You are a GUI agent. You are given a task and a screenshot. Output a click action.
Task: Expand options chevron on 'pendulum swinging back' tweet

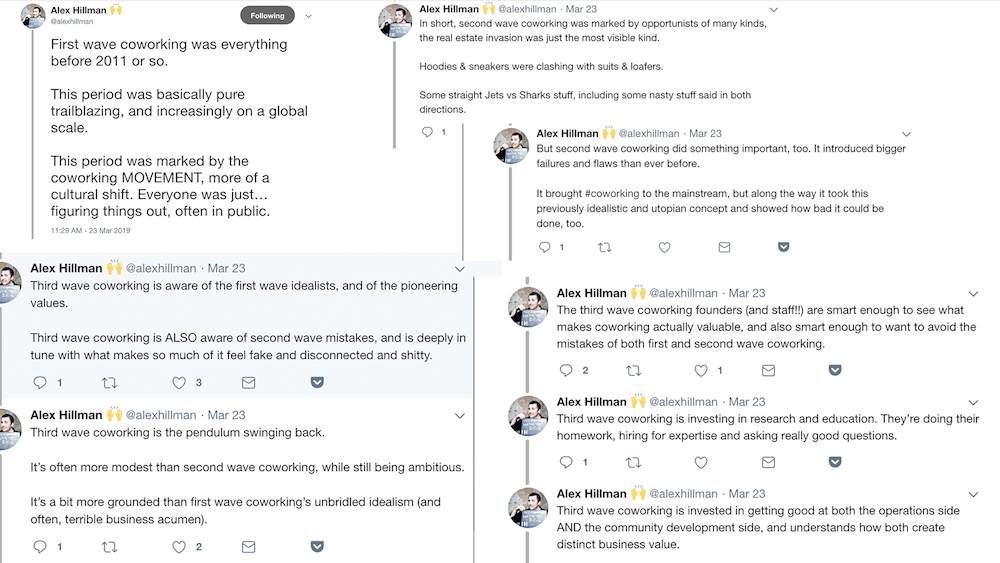(x=460, y=416)
